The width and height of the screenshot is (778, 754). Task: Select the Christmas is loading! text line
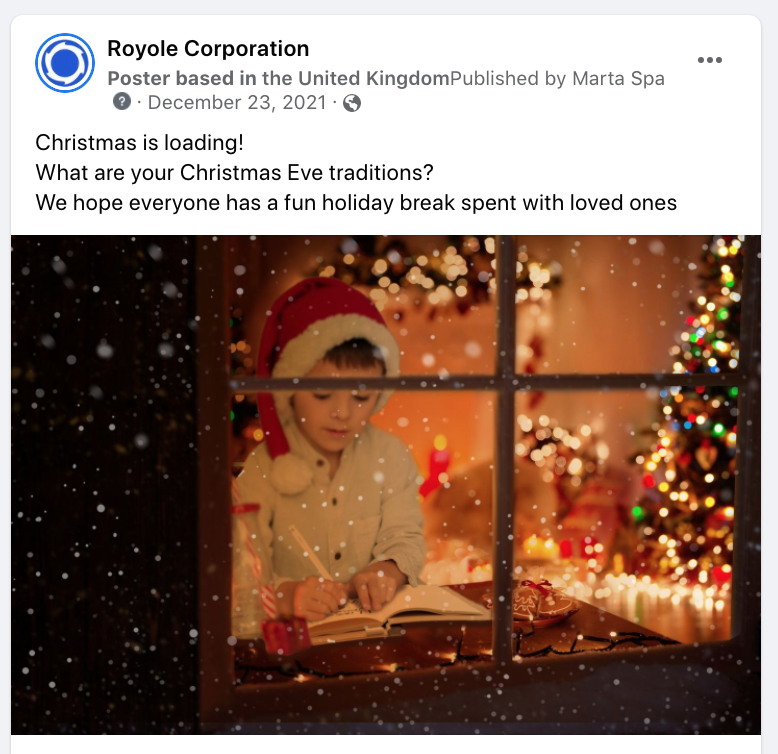coord(139,143)
